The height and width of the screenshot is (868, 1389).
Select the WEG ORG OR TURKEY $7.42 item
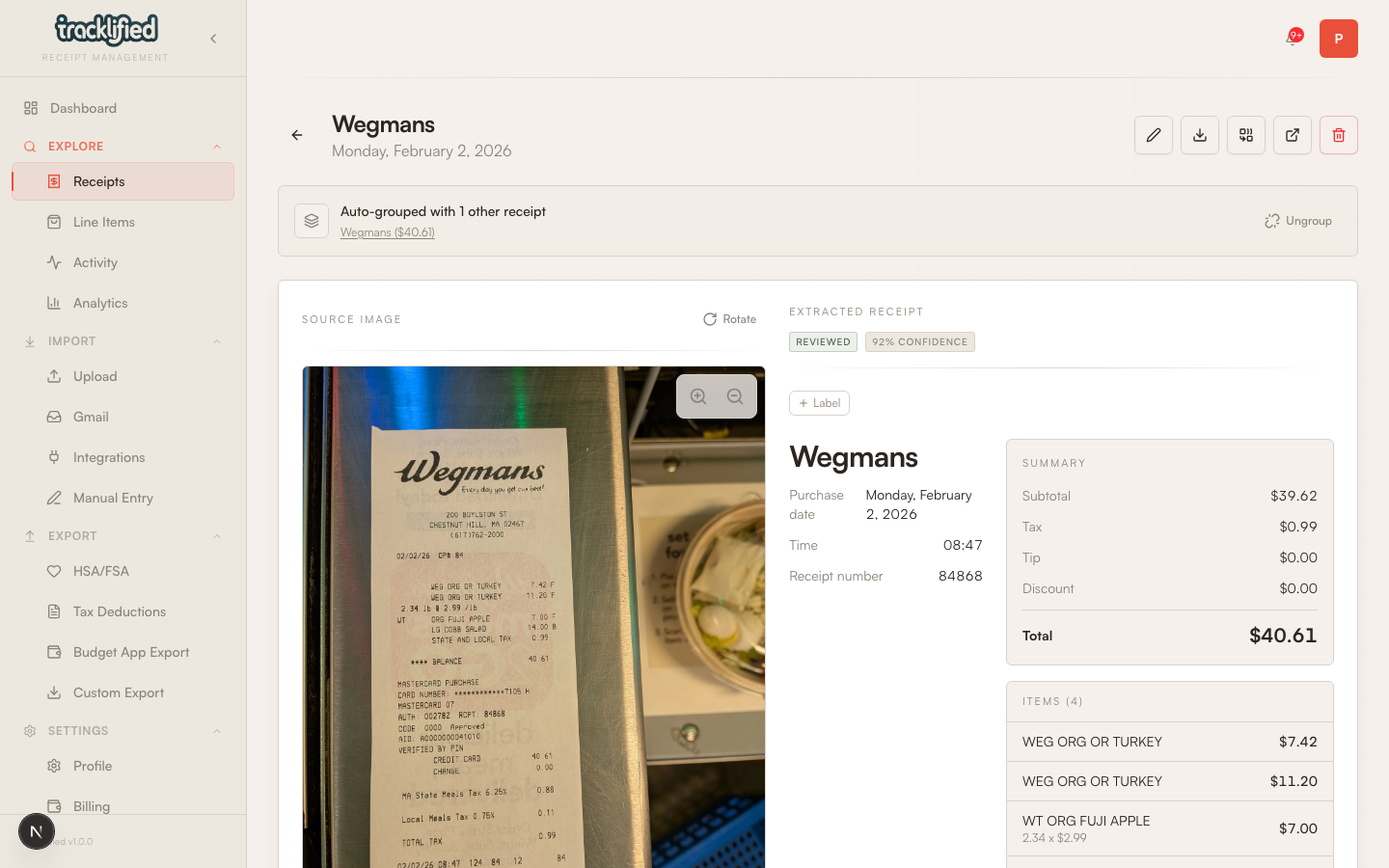(1170, 742)
